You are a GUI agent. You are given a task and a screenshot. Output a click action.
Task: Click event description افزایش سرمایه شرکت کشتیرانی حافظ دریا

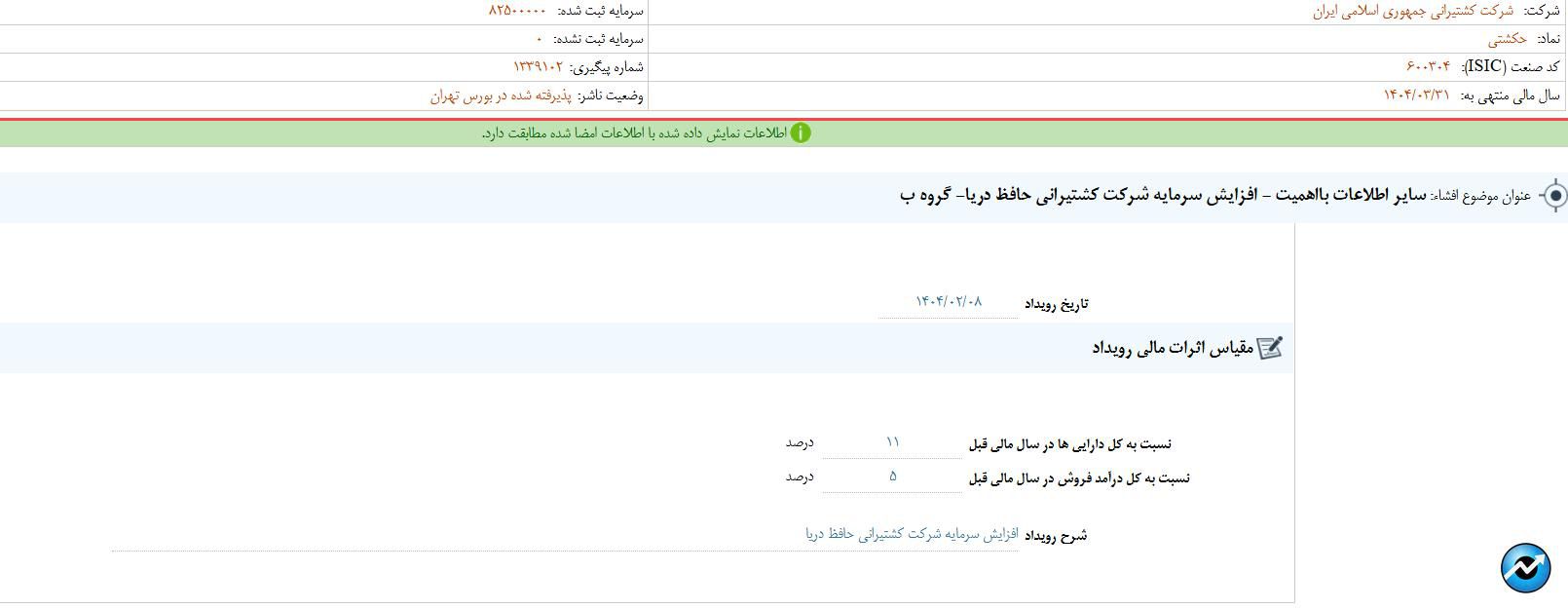click(912, 534)
